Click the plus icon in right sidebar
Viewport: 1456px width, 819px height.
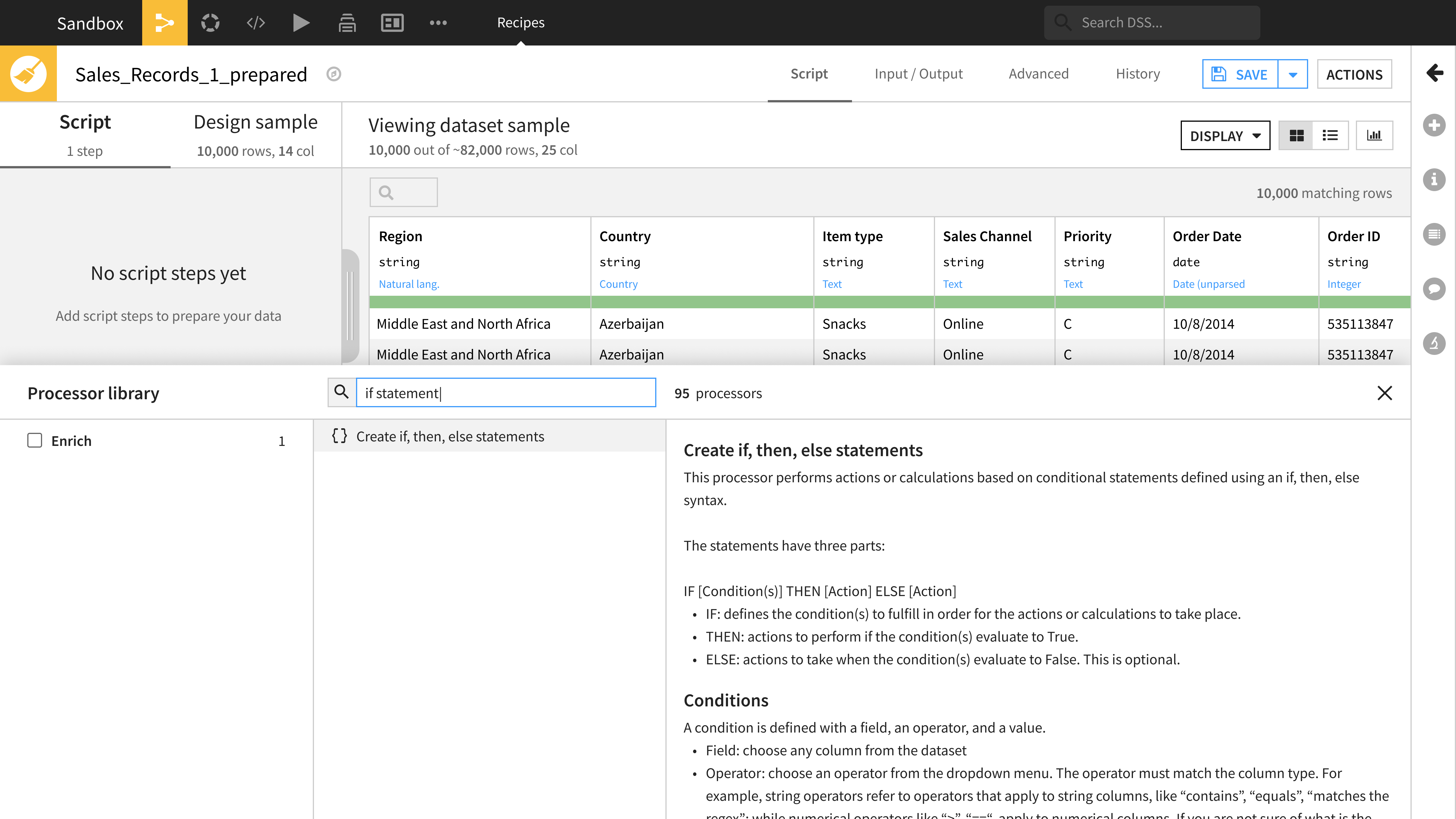(1434, 125)
